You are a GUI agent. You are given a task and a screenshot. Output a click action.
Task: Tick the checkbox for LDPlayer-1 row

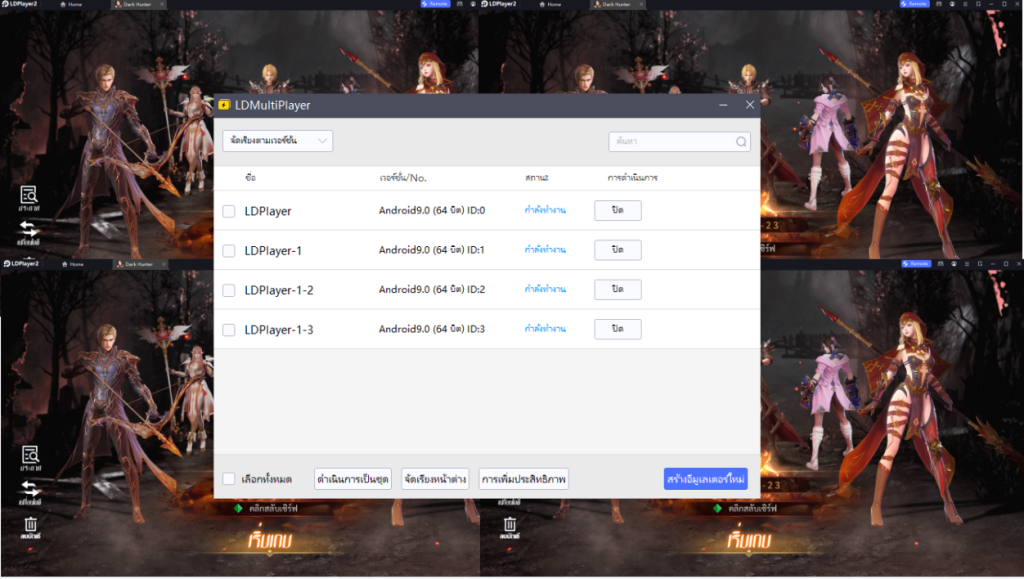(x=229, y=251)
